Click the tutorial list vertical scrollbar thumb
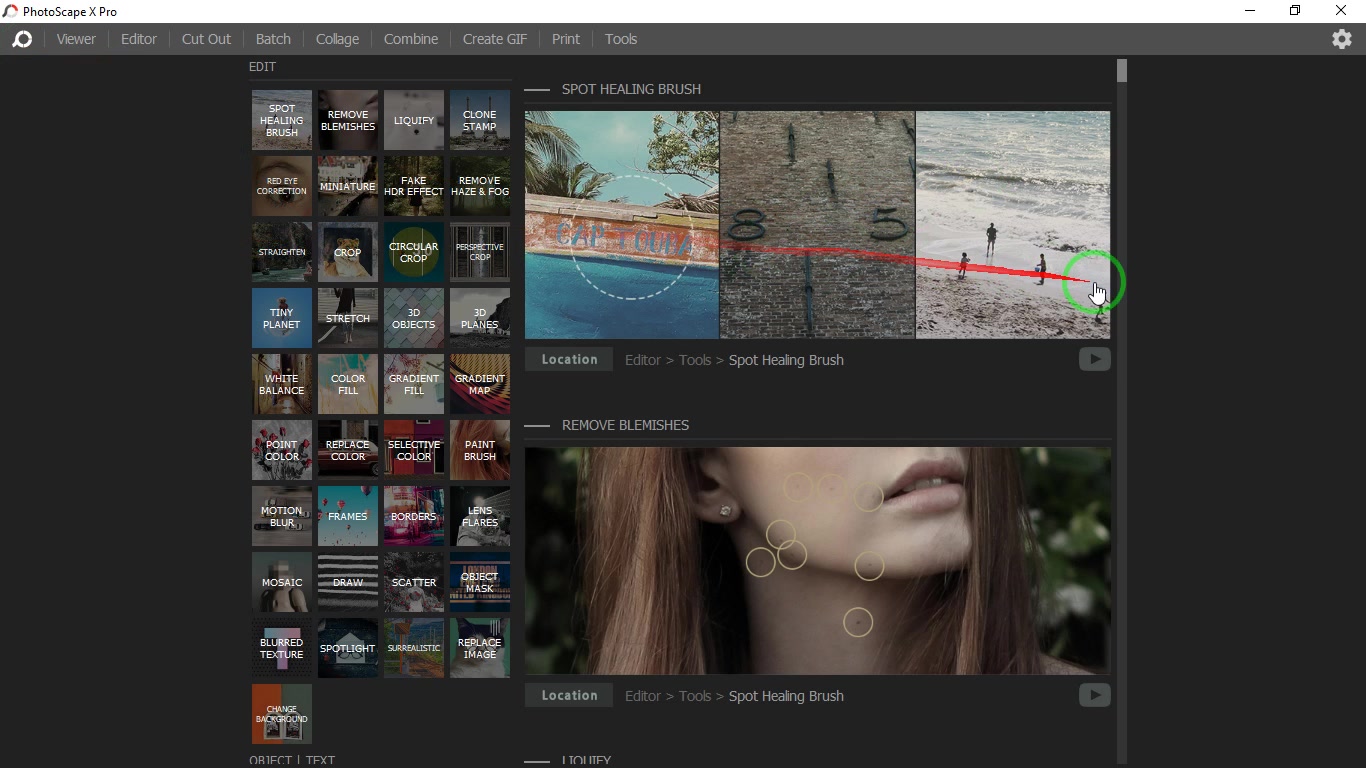 click(1122, 71)
